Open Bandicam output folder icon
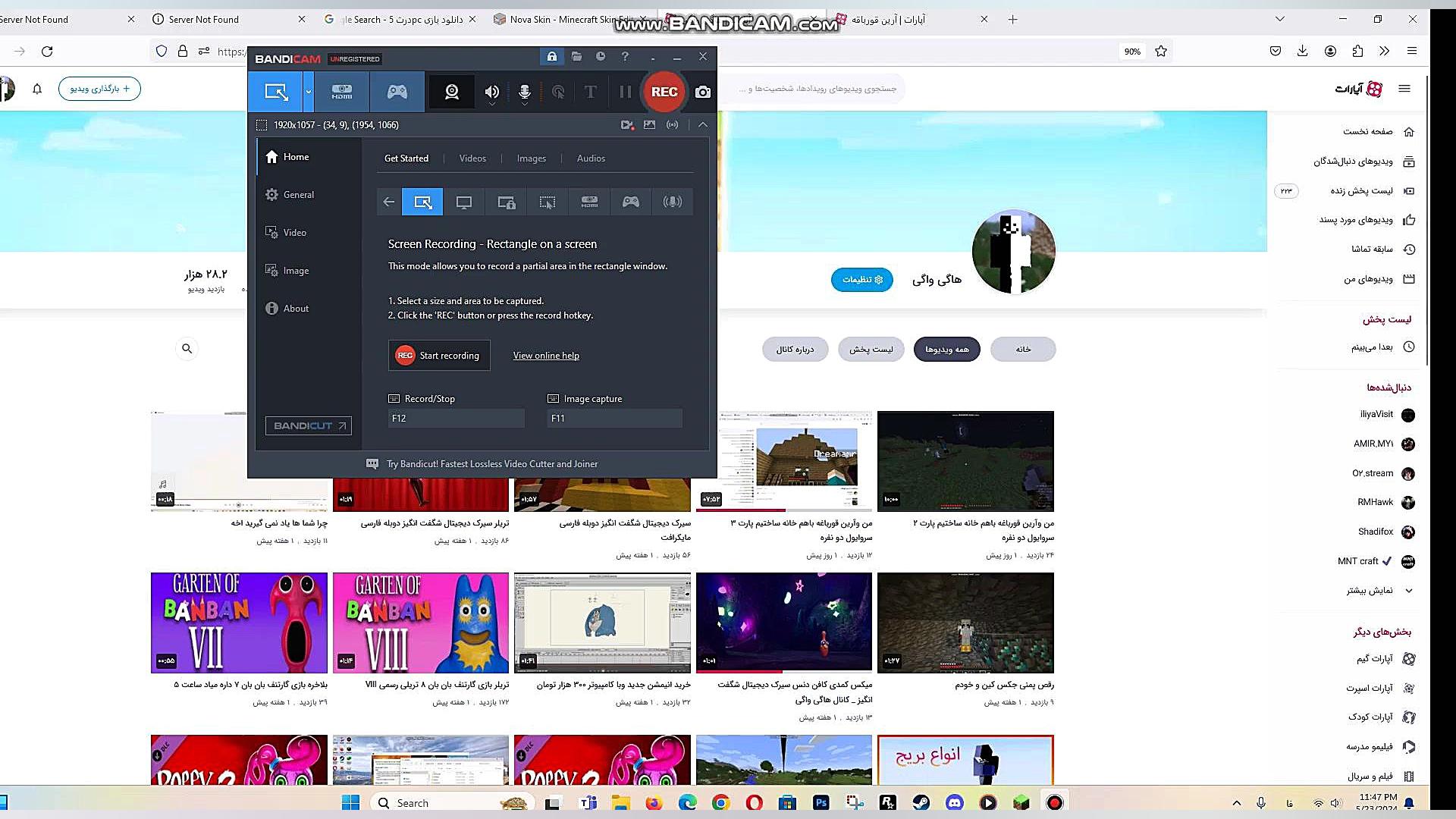The width and height of the screenshot is (1456, 819). click(x=576, y=56)
